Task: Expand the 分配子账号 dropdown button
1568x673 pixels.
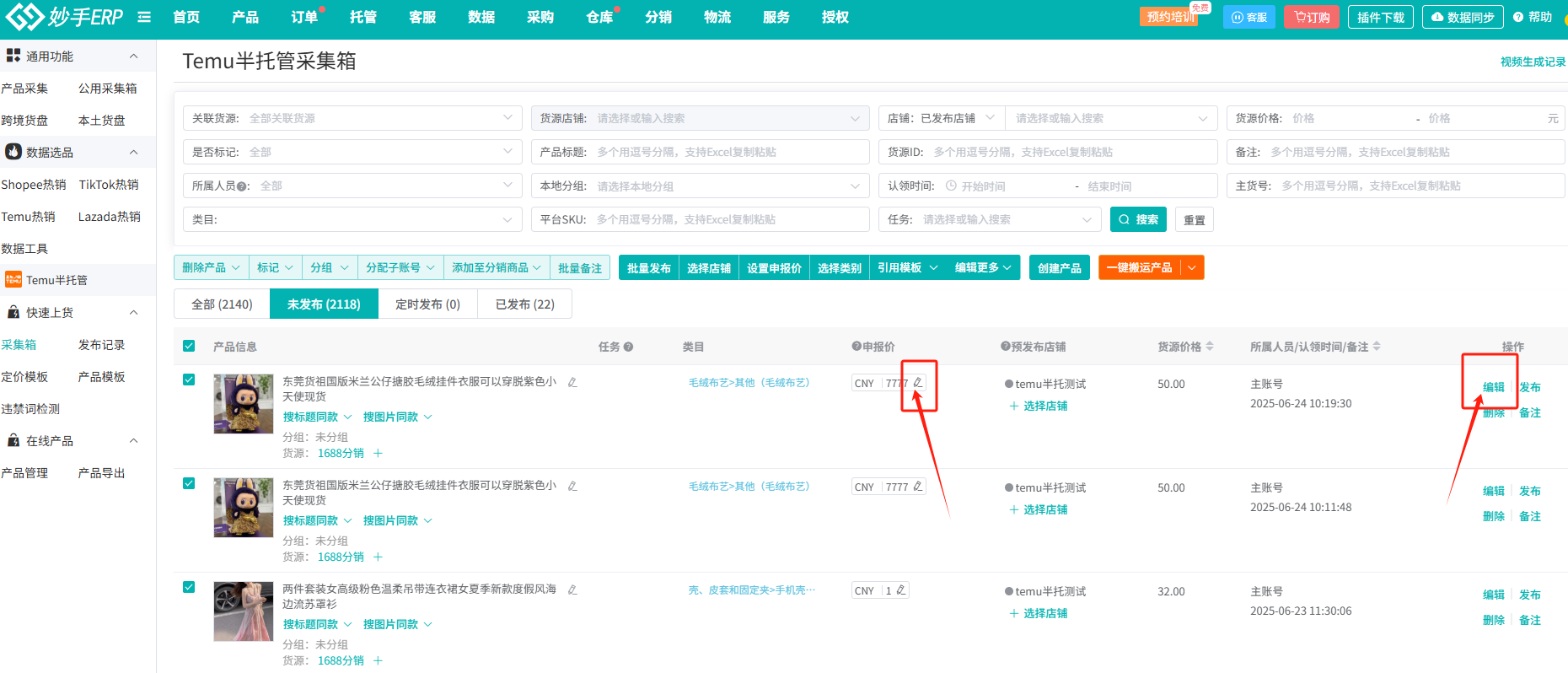Action: point(400,267)
